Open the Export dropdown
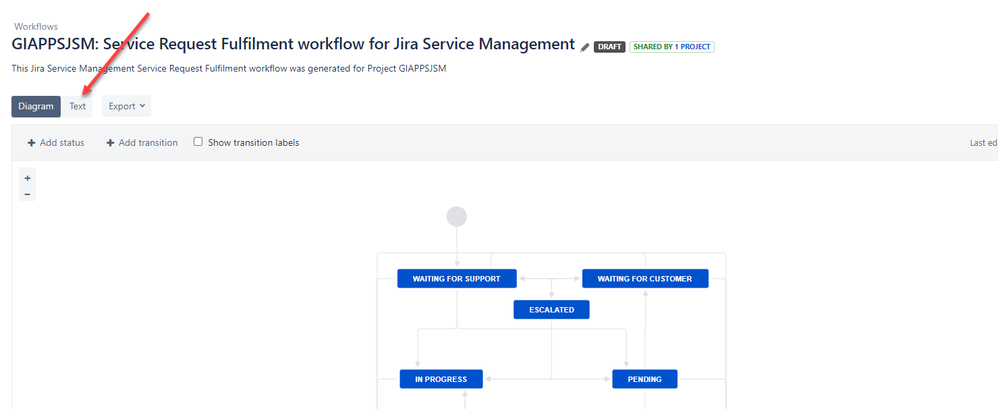 (126, 106)
